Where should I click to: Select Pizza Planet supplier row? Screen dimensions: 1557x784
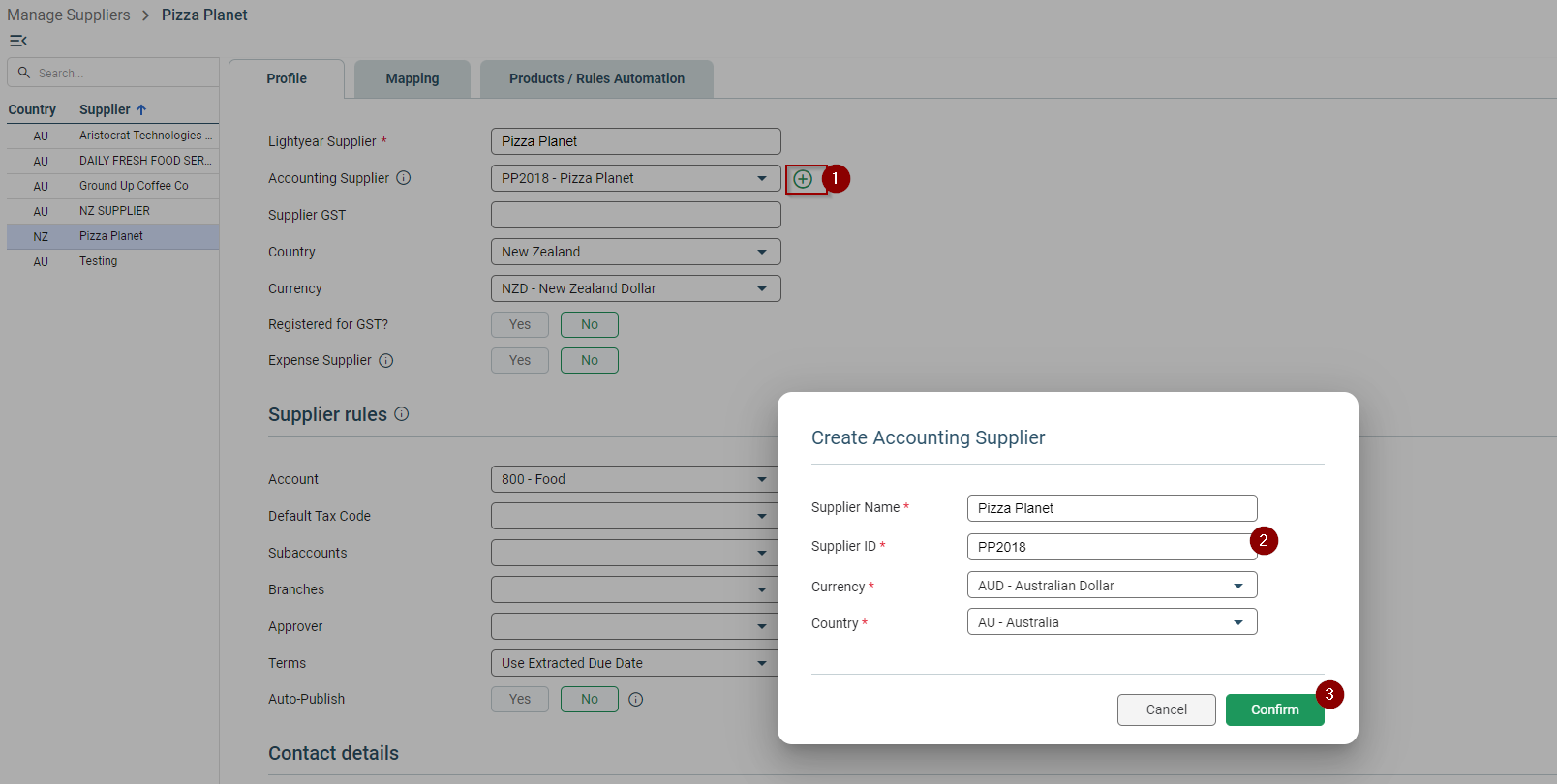point(113,236)
